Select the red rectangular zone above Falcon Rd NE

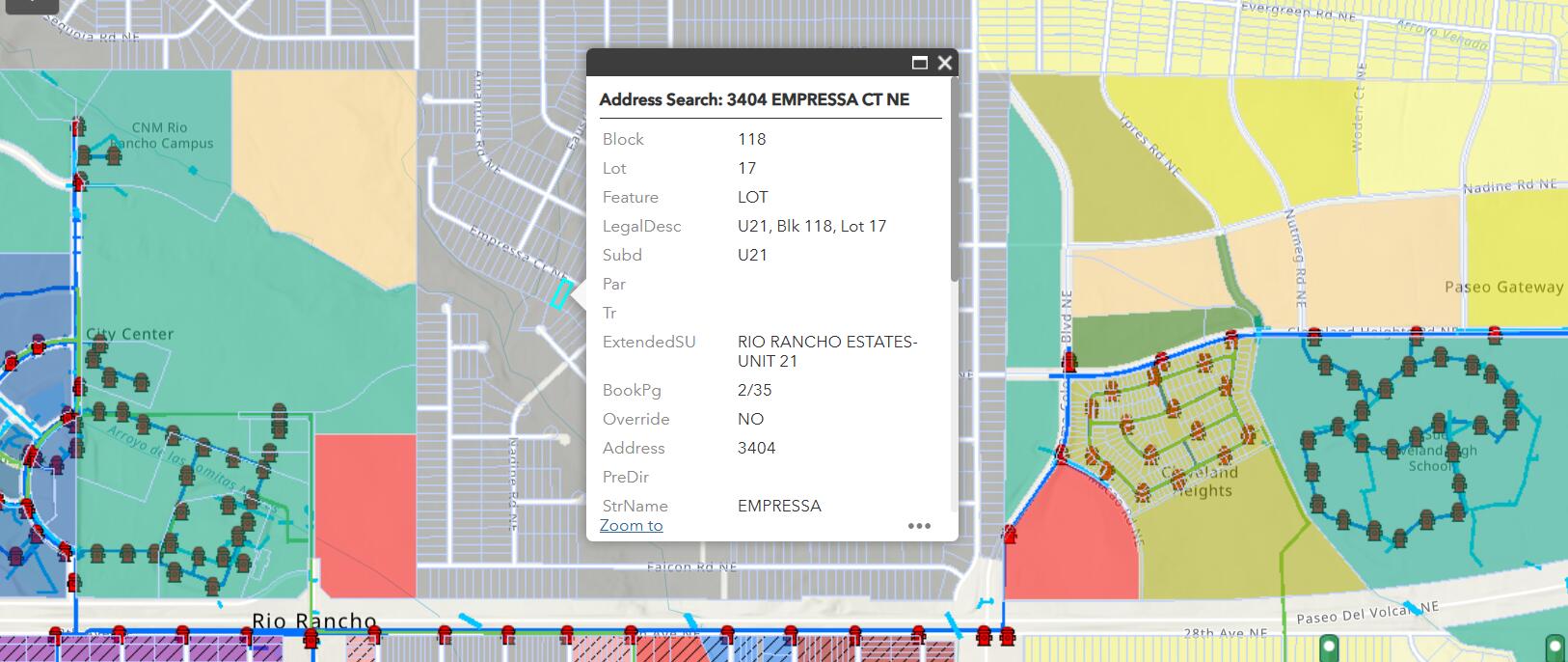point(365,513)
